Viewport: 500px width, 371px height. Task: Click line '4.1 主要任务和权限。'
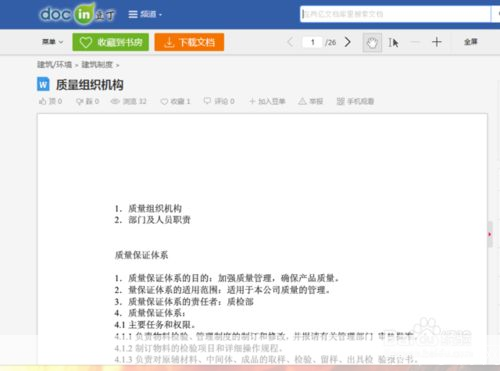click(155, 325)
